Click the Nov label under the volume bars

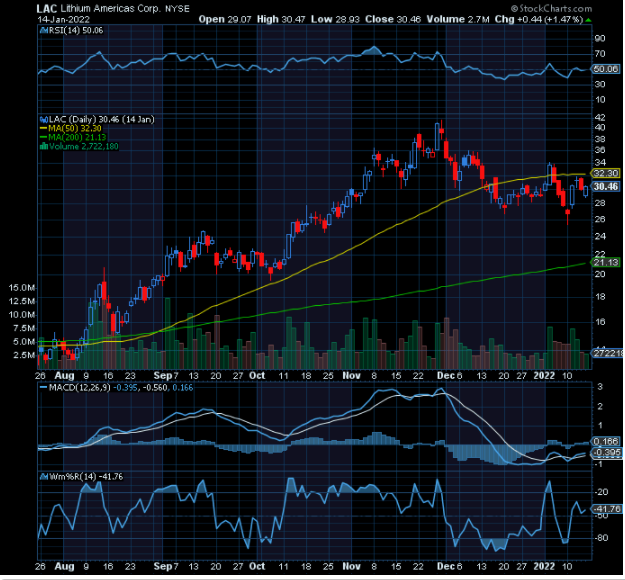click(x=352, y=376)
